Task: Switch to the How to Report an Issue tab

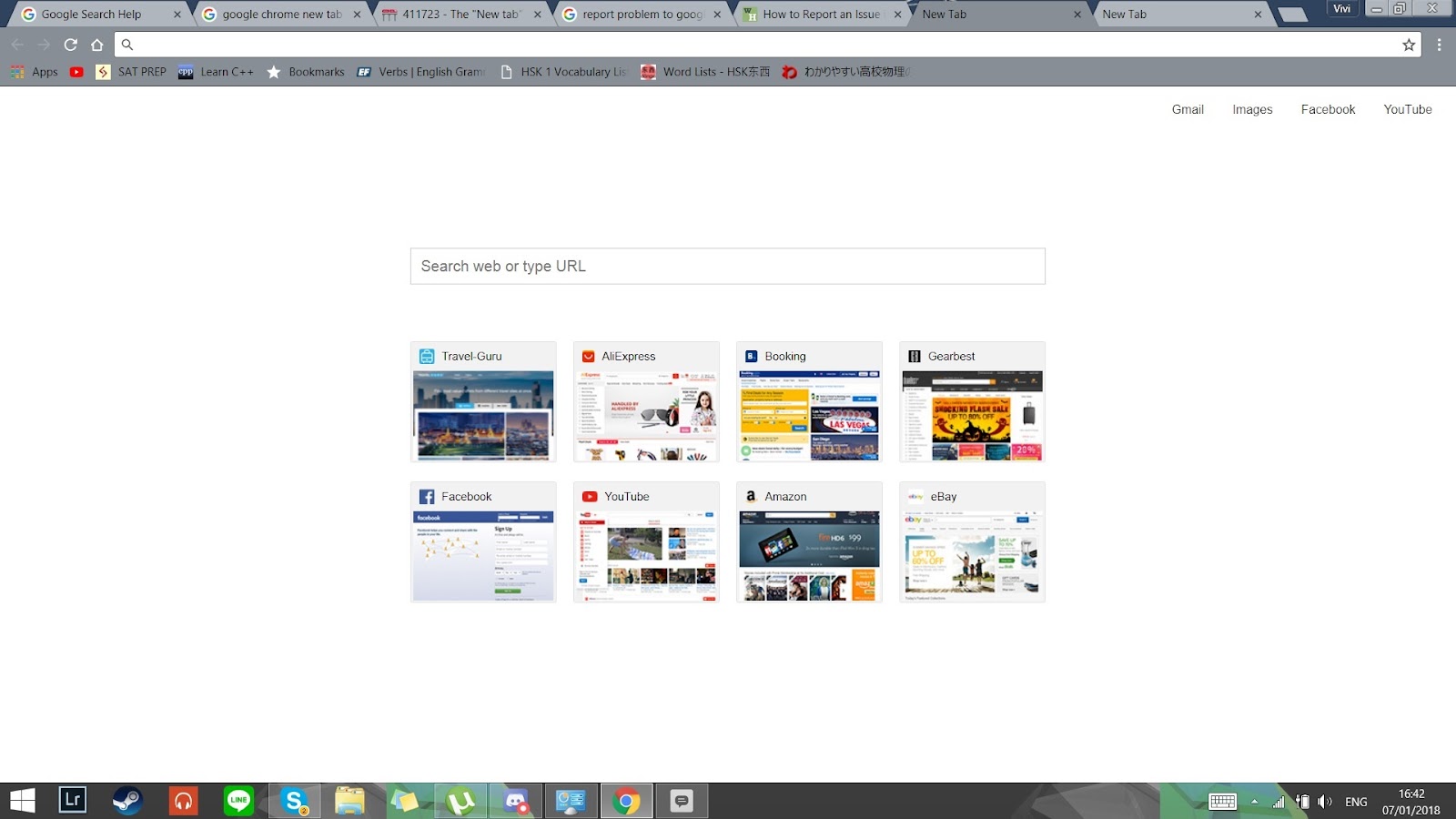Action: click(821, 15)
